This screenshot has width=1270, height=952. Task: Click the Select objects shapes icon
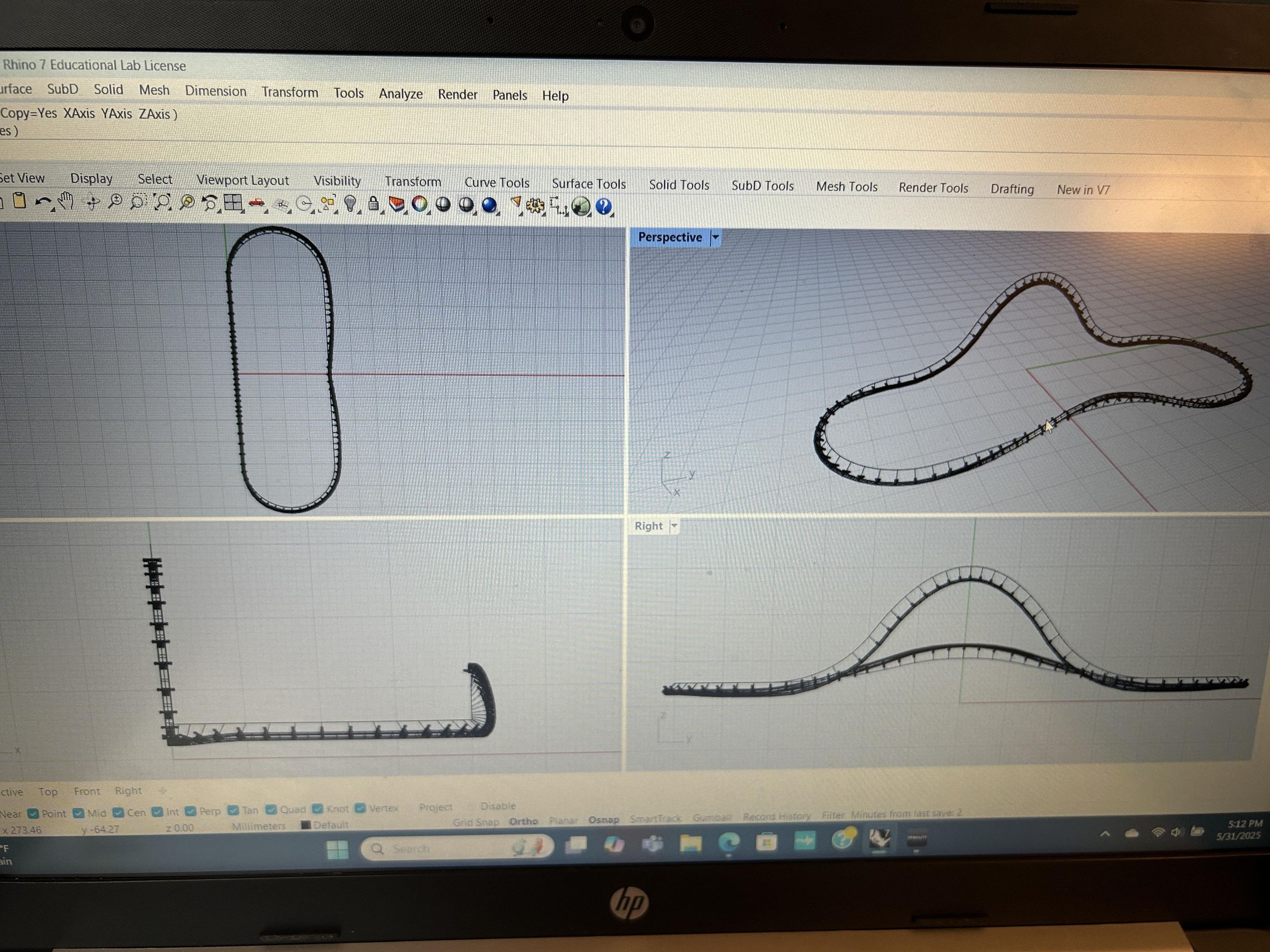tap(328, 204)
